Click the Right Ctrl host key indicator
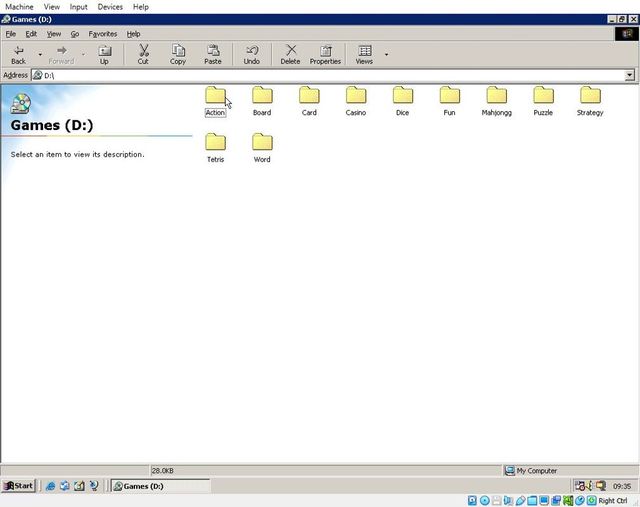Screen dimensions: 640x507 [613, 500]
